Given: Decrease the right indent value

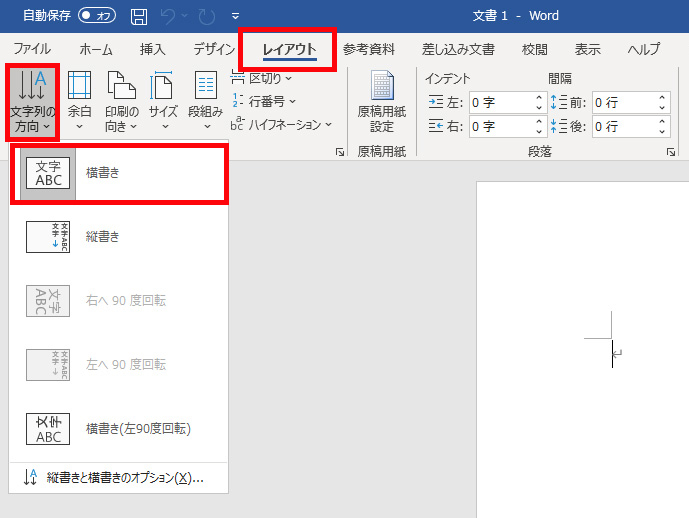Looking at the screenshot, I should coord(540,132).
